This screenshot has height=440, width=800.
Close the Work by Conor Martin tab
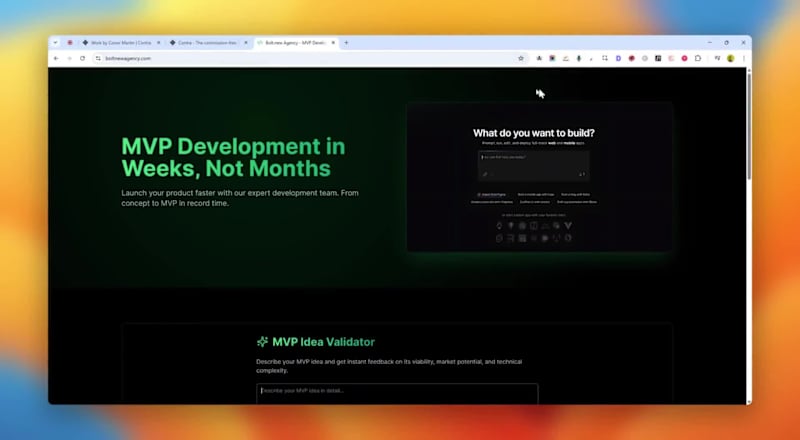tap(158, 43)
